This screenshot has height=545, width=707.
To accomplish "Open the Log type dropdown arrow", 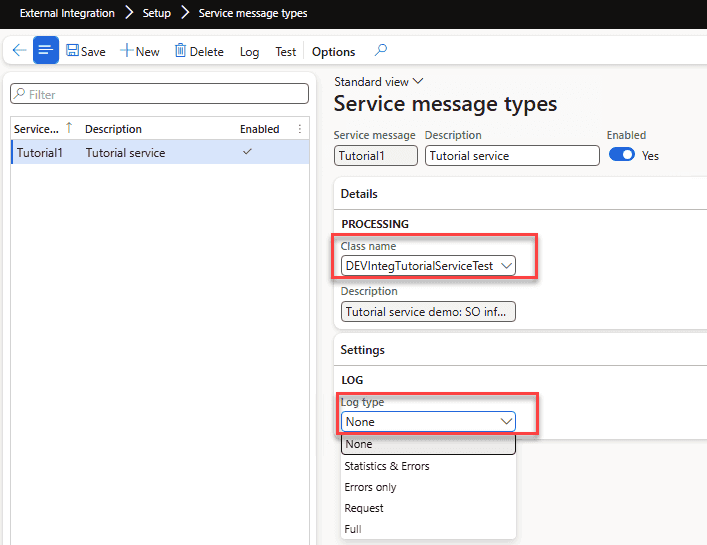I will pyautogui.click(x=506, y=422).
